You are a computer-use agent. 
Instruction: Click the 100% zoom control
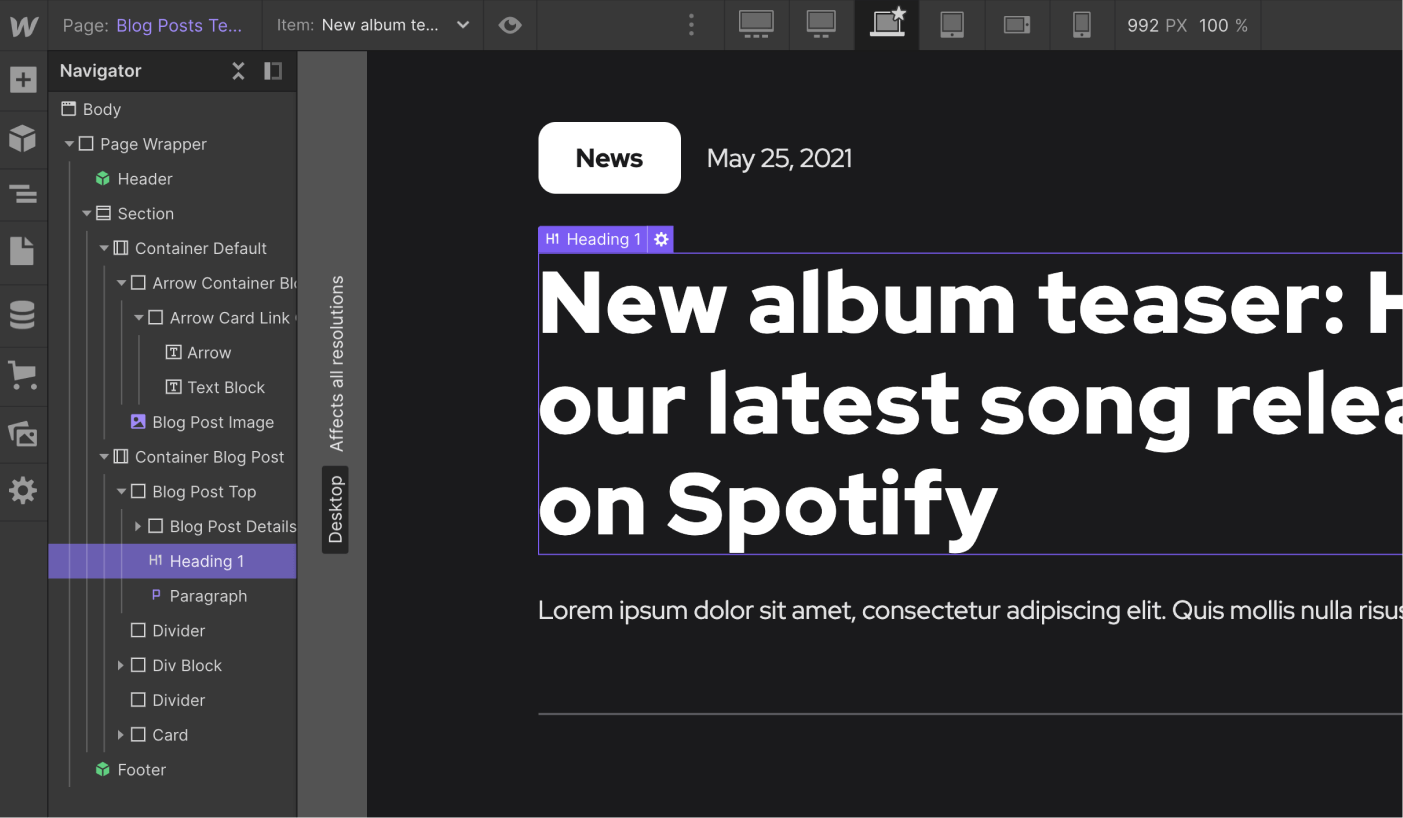pos(1226,25)
